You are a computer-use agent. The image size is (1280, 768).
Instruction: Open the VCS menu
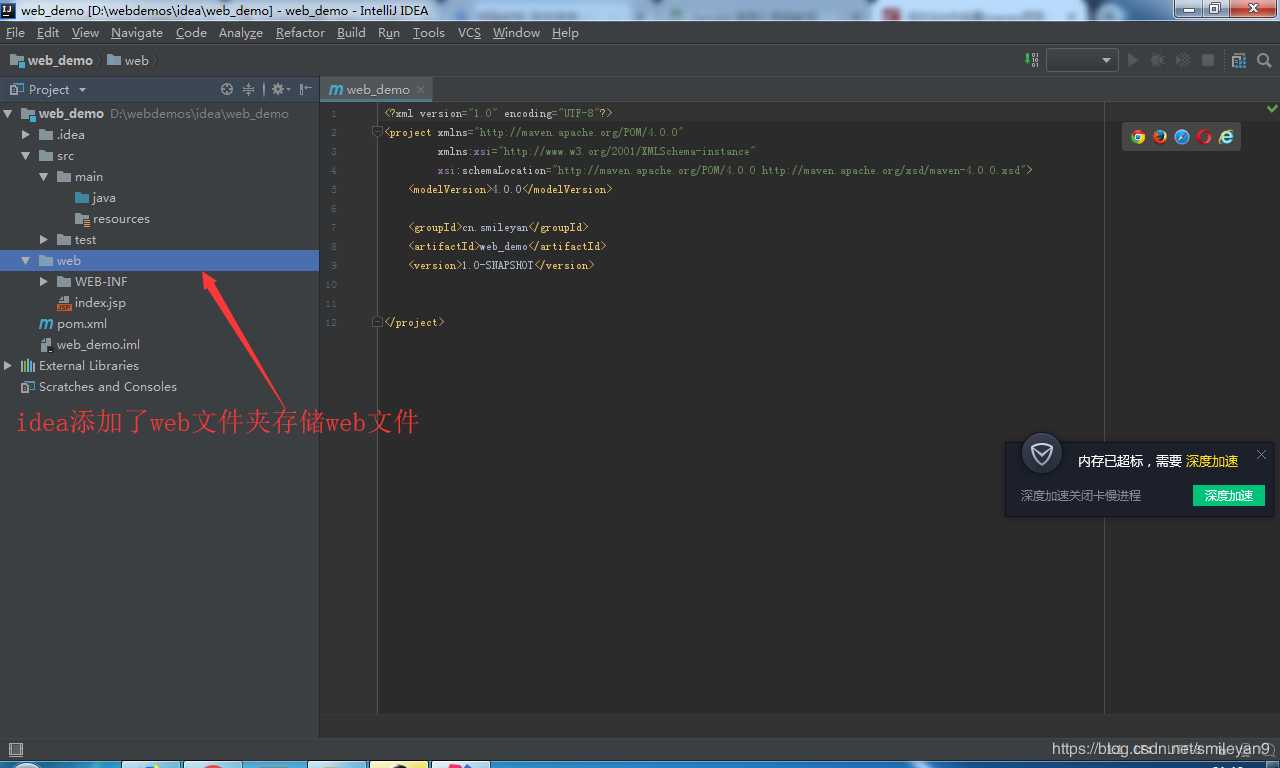(469, 33)
